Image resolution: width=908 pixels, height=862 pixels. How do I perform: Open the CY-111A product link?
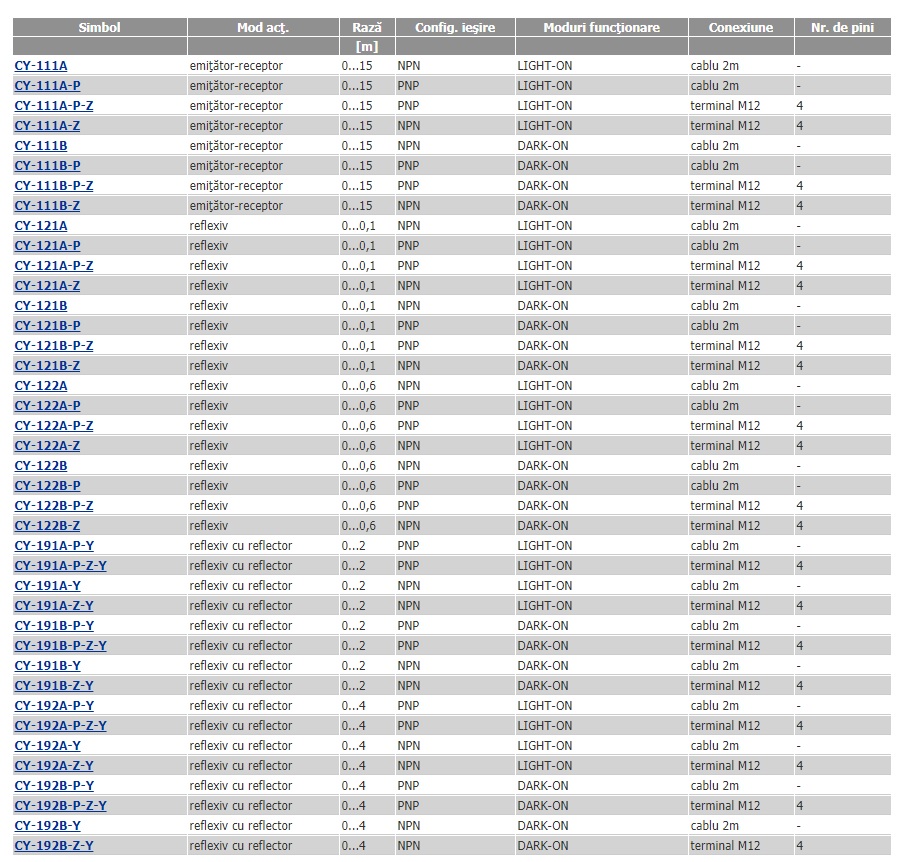[41, 66]
